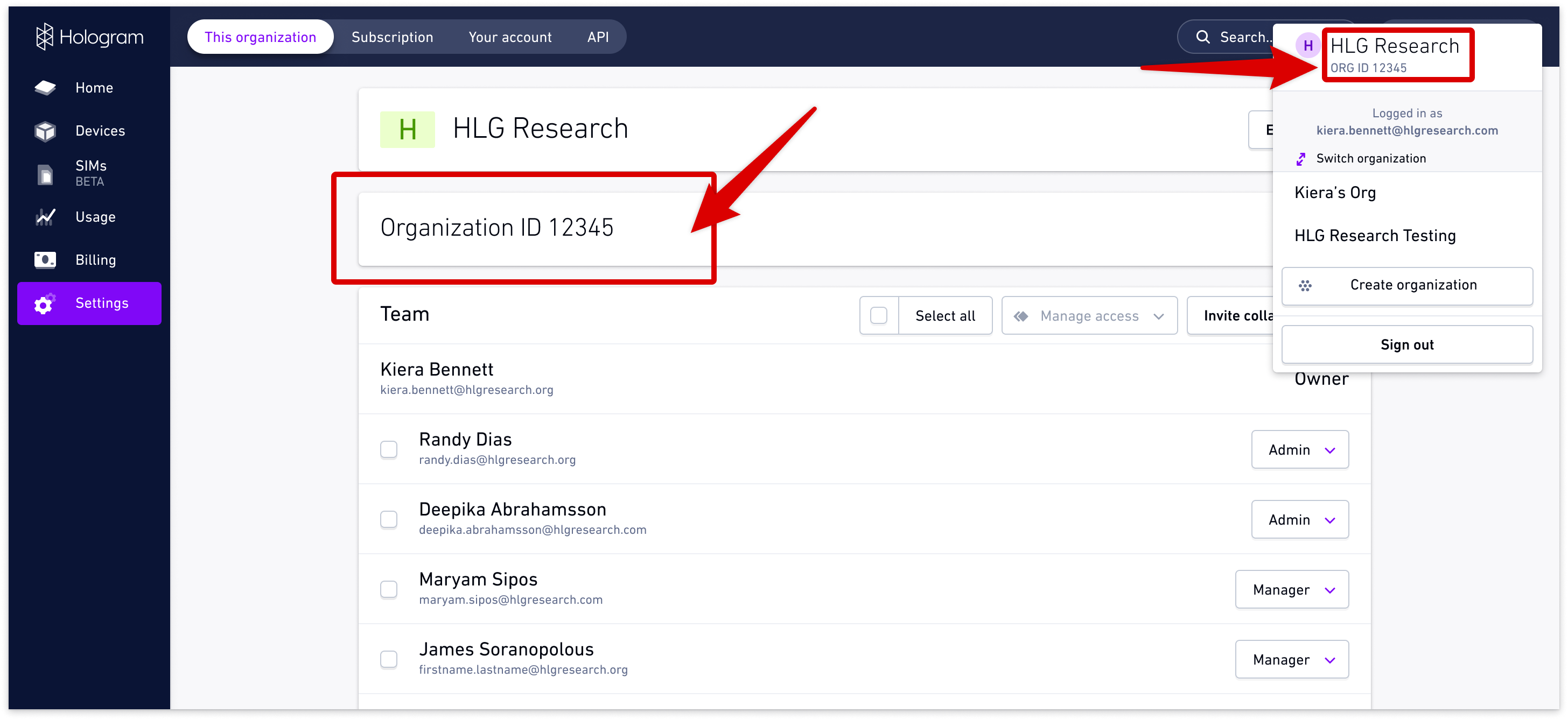Select HLG Research Testing organization
The width and height of the screenshot is (1568, 720).
coord(1376,235)
